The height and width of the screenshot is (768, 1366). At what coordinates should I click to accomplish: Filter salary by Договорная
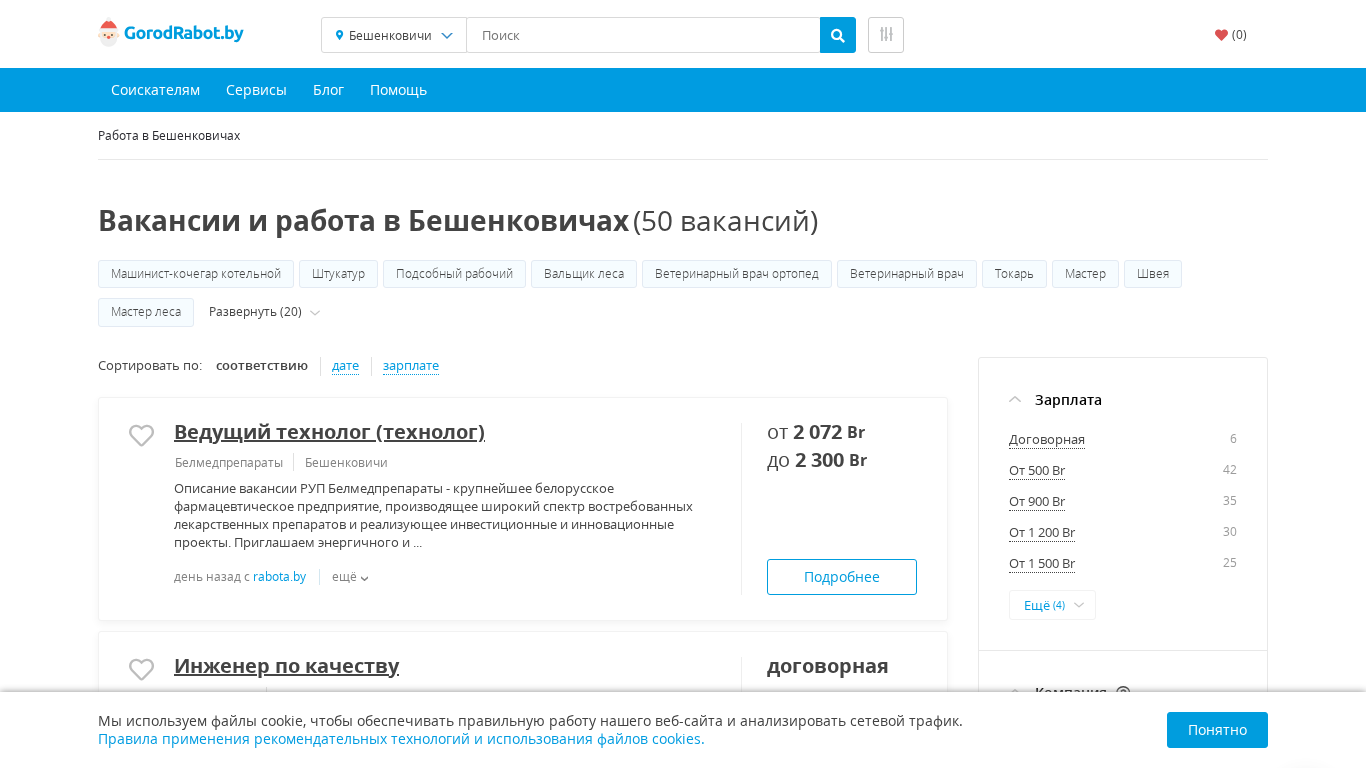point(1047,440)
